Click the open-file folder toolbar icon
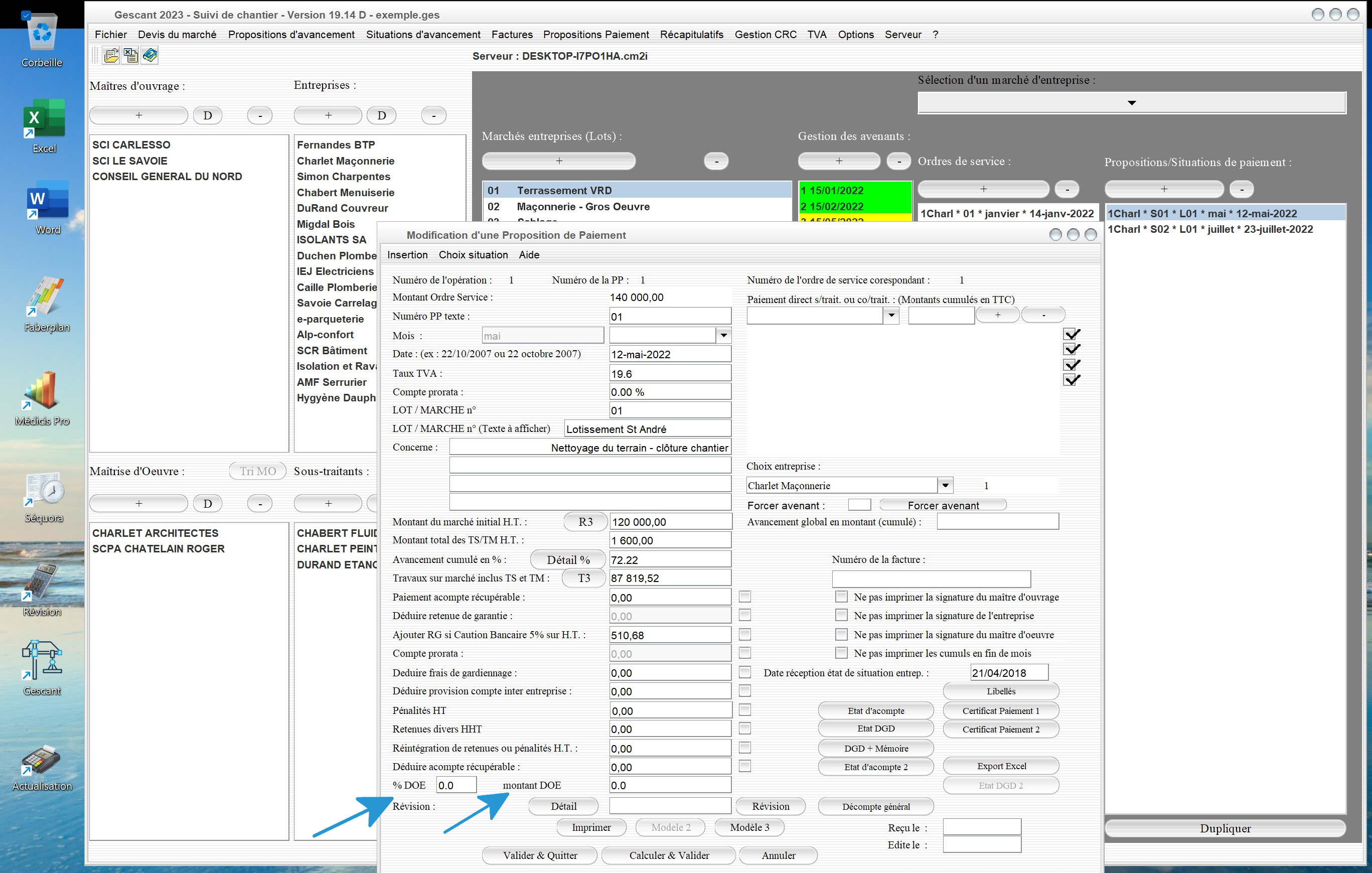1372x873 pixels. coord(110,55)
